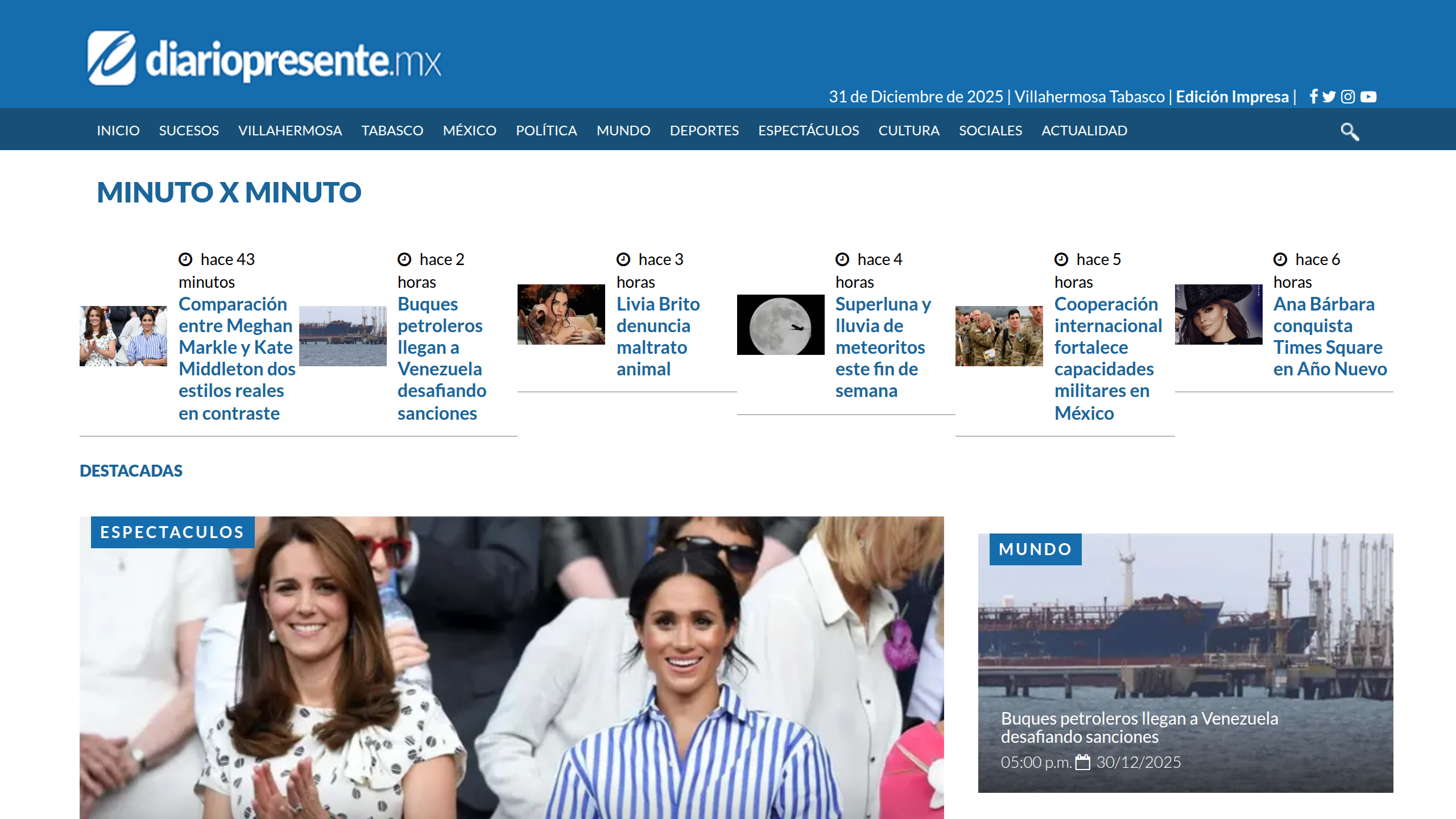Click the clock icon beside 'hace 6 horas'
This screenshot has width=1456, height=819.
pyautogui.click(x=1280, y=259)
